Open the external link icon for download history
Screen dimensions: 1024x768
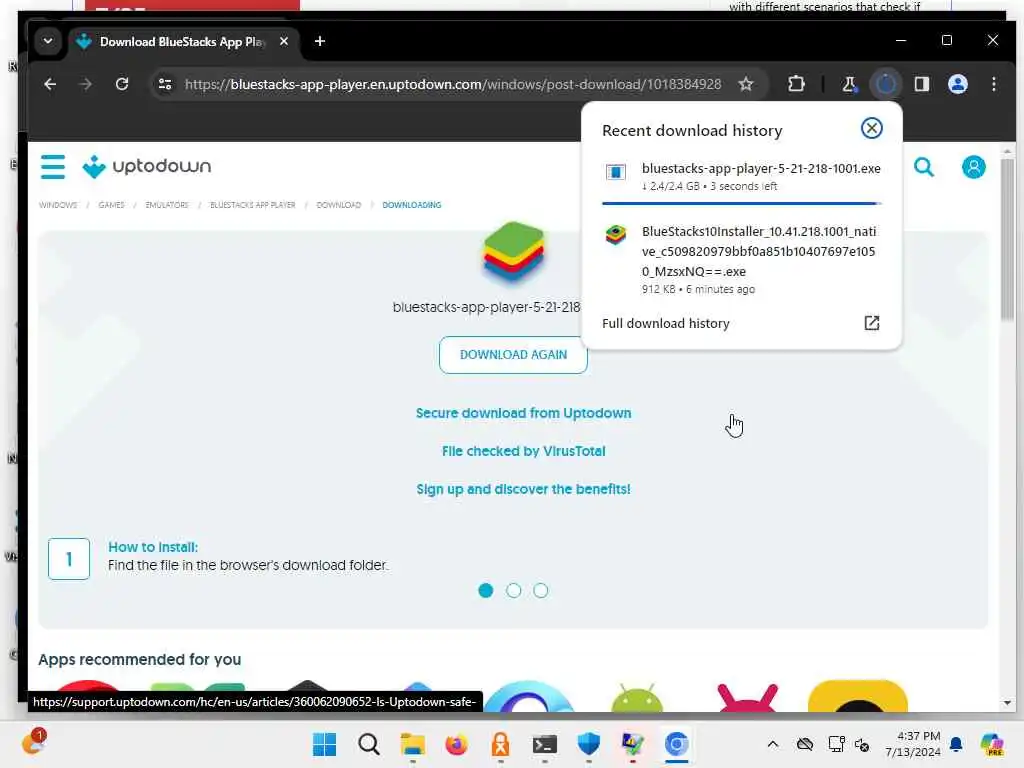[x=872, y=323]
